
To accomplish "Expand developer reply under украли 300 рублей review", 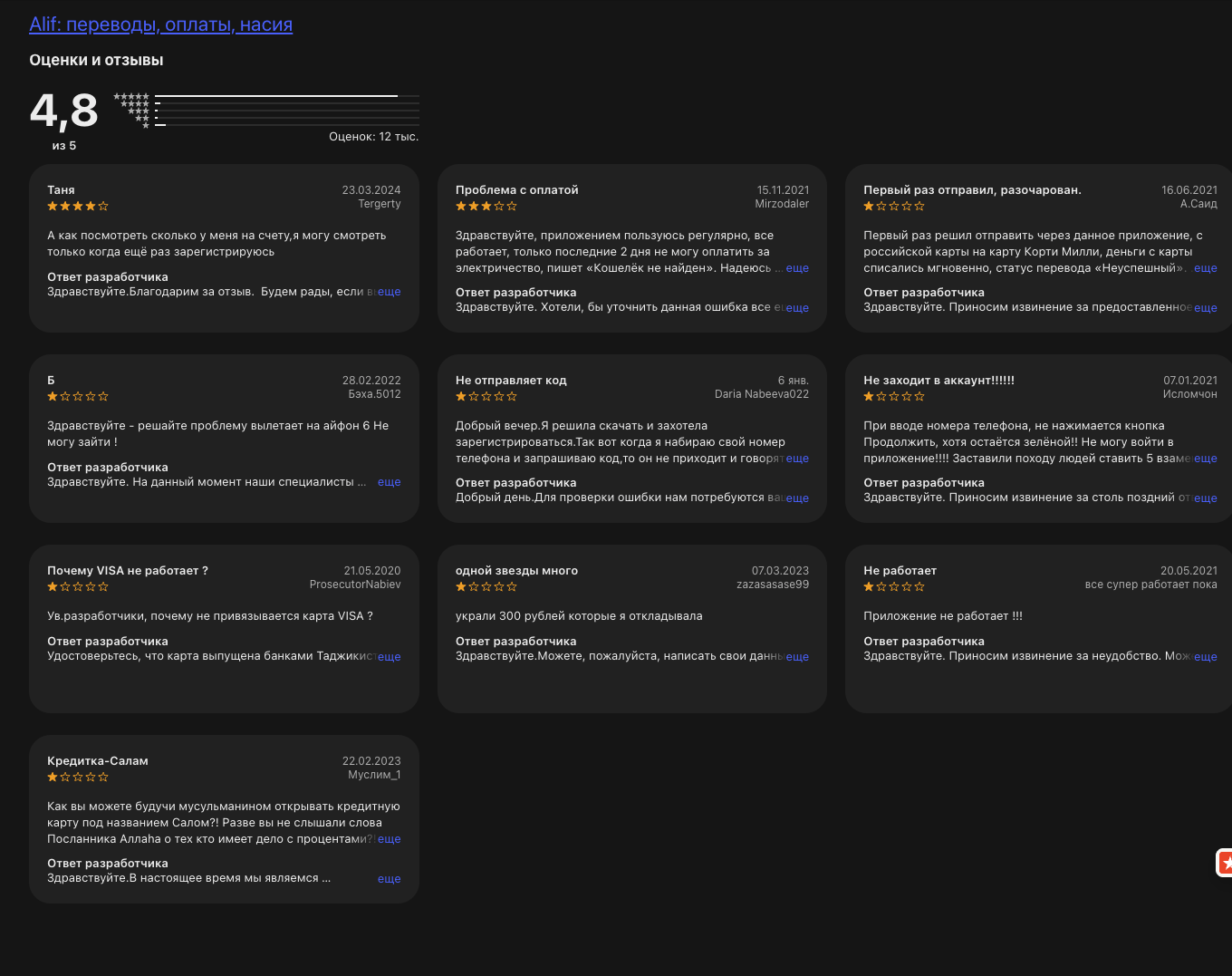I will coord(797,657).
